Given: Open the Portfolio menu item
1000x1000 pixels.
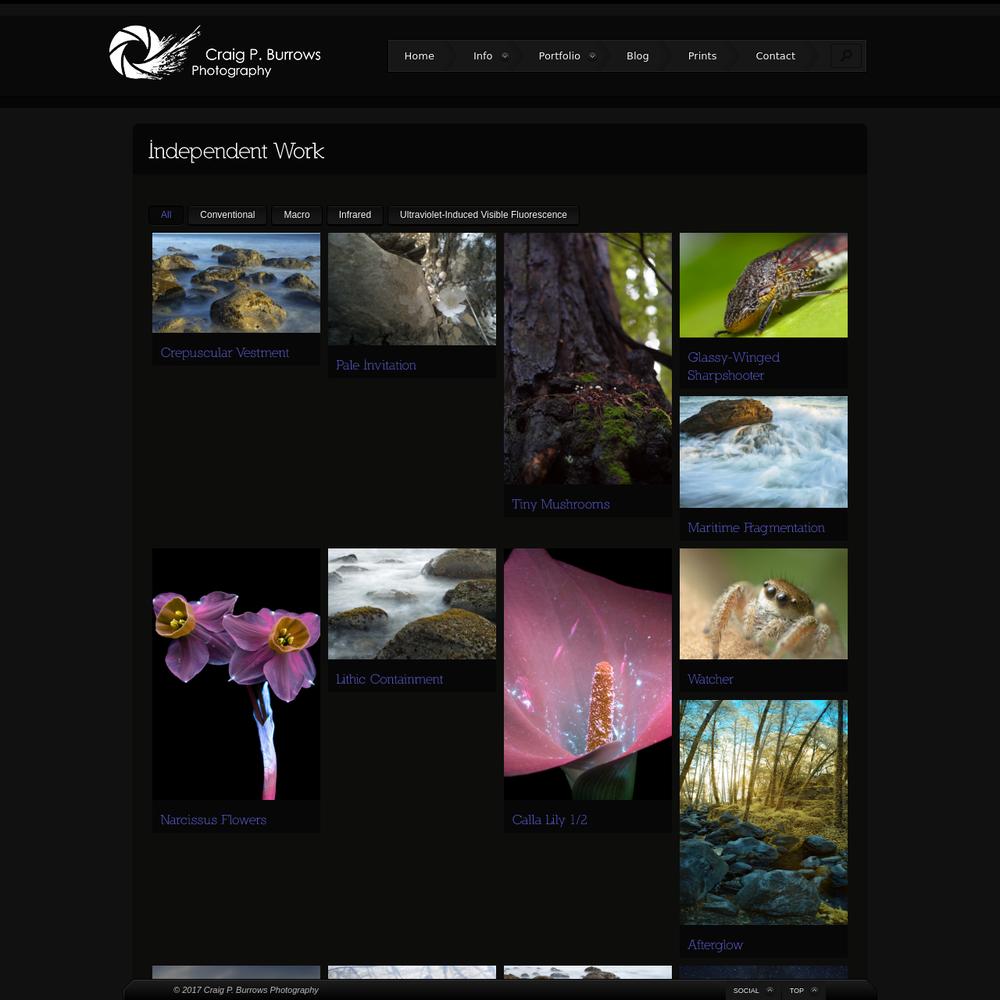Looking at the screenshot, I should coord(559,56).
